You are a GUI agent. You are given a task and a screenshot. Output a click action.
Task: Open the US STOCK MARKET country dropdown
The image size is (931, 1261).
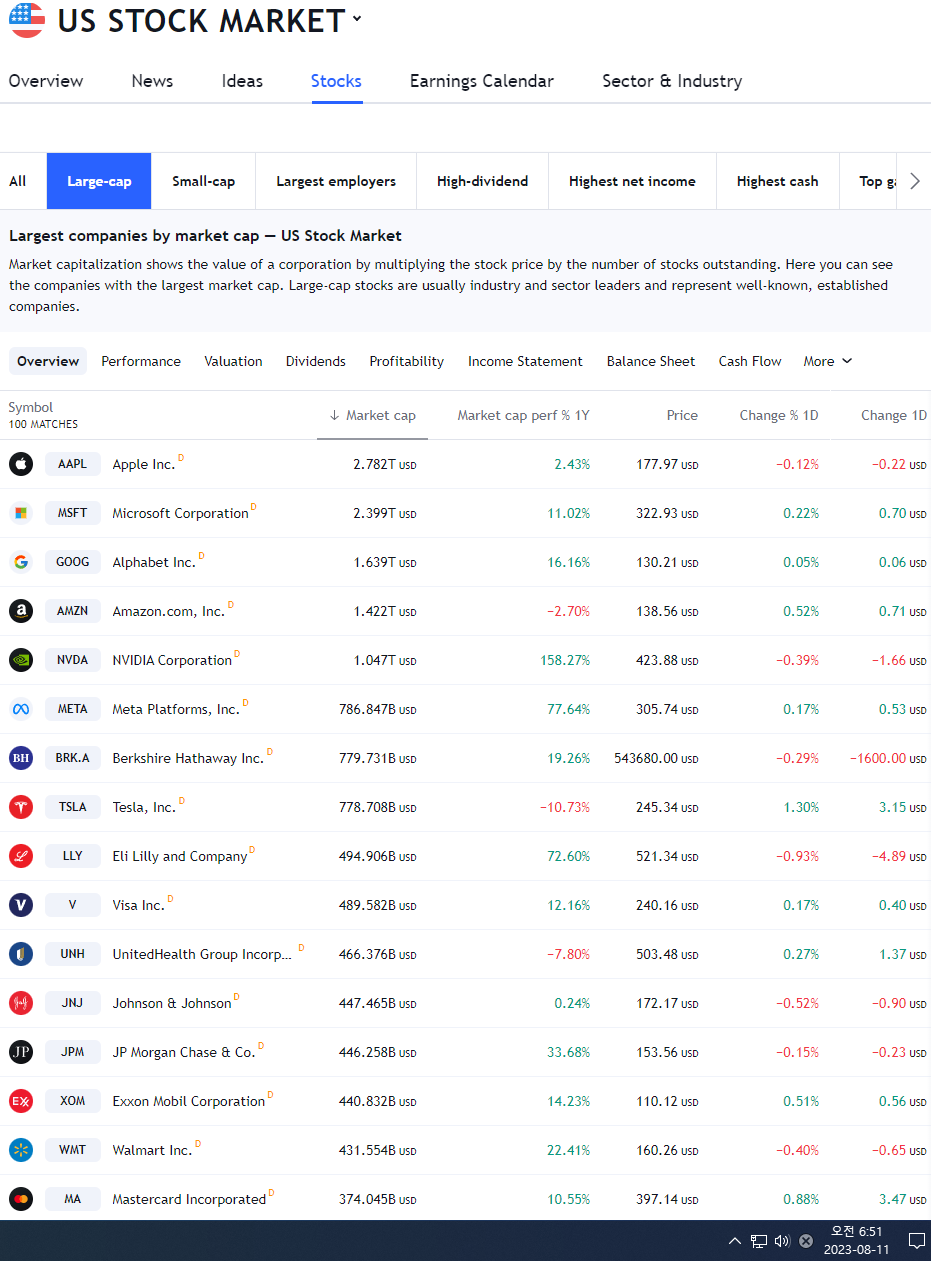[210, 20]
